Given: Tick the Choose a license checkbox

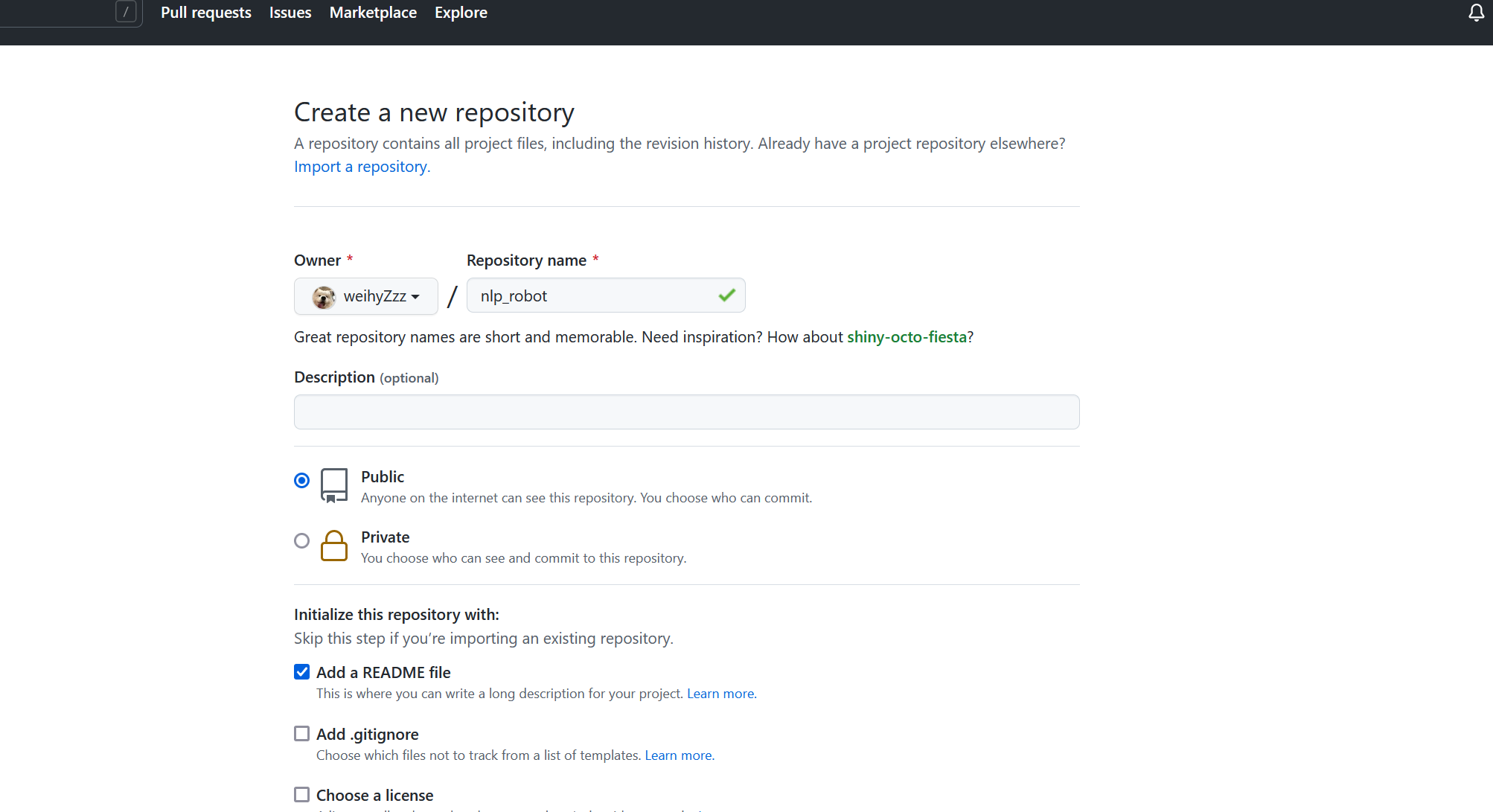Looking at the screenshot, I should (x=301, y=795).
